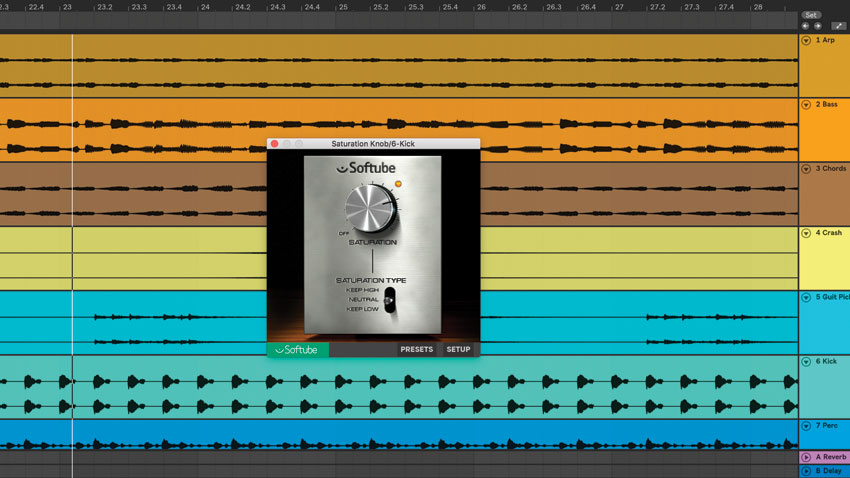Click the 24.2 beat mark on the ruler
The width and height of the screenshot is (850, 478).
(x=242, y=7)
